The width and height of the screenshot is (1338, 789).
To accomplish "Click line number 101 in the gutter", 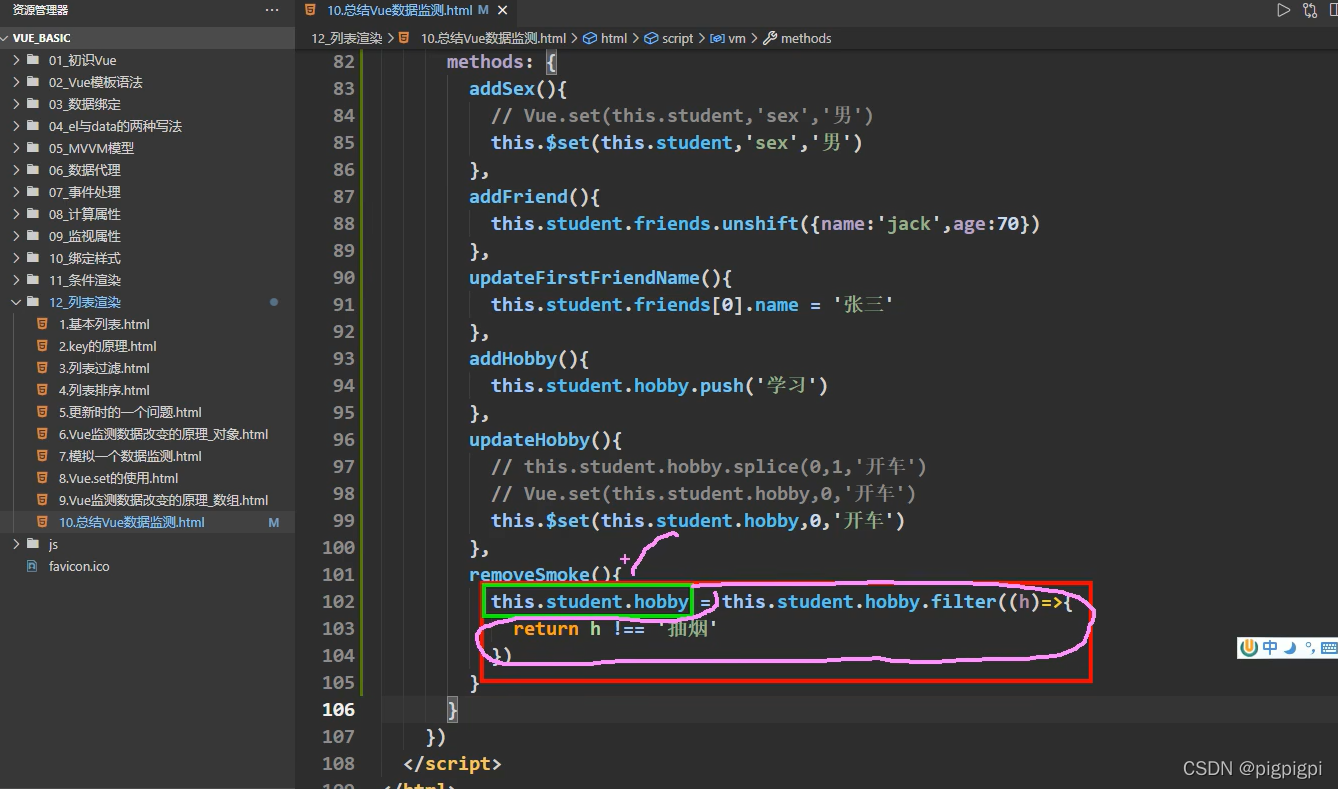I will pyautogui.click(x=339, y=574).
